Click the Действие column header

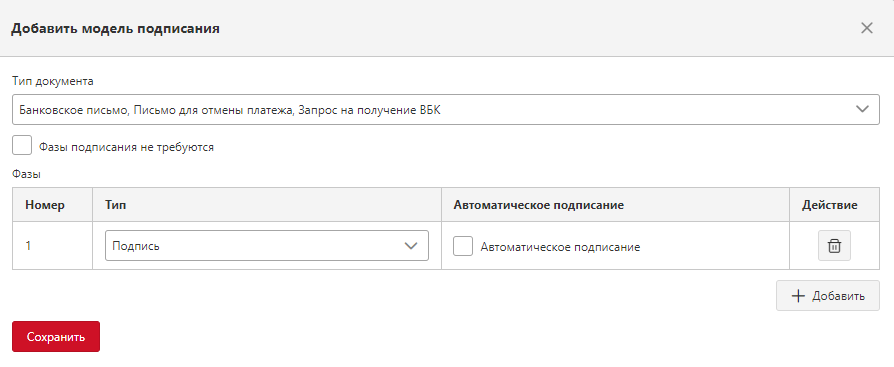(830, 205)
